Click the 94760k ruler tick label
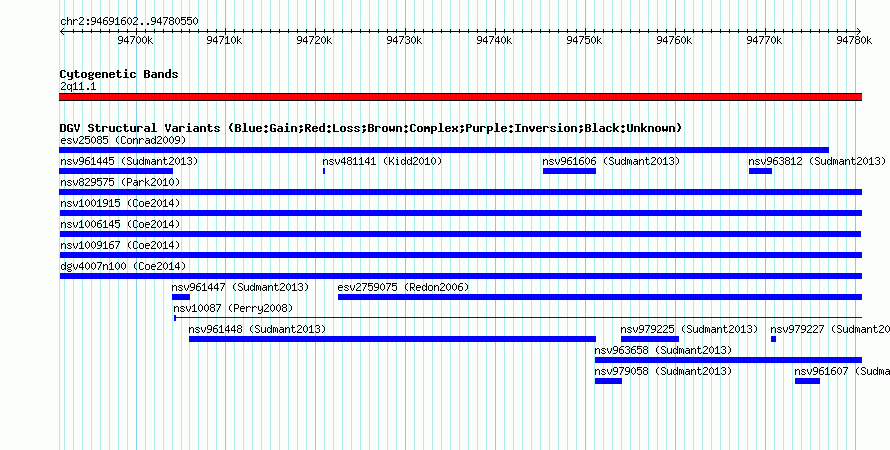890x450 pixels. click(x=674, y=40)
